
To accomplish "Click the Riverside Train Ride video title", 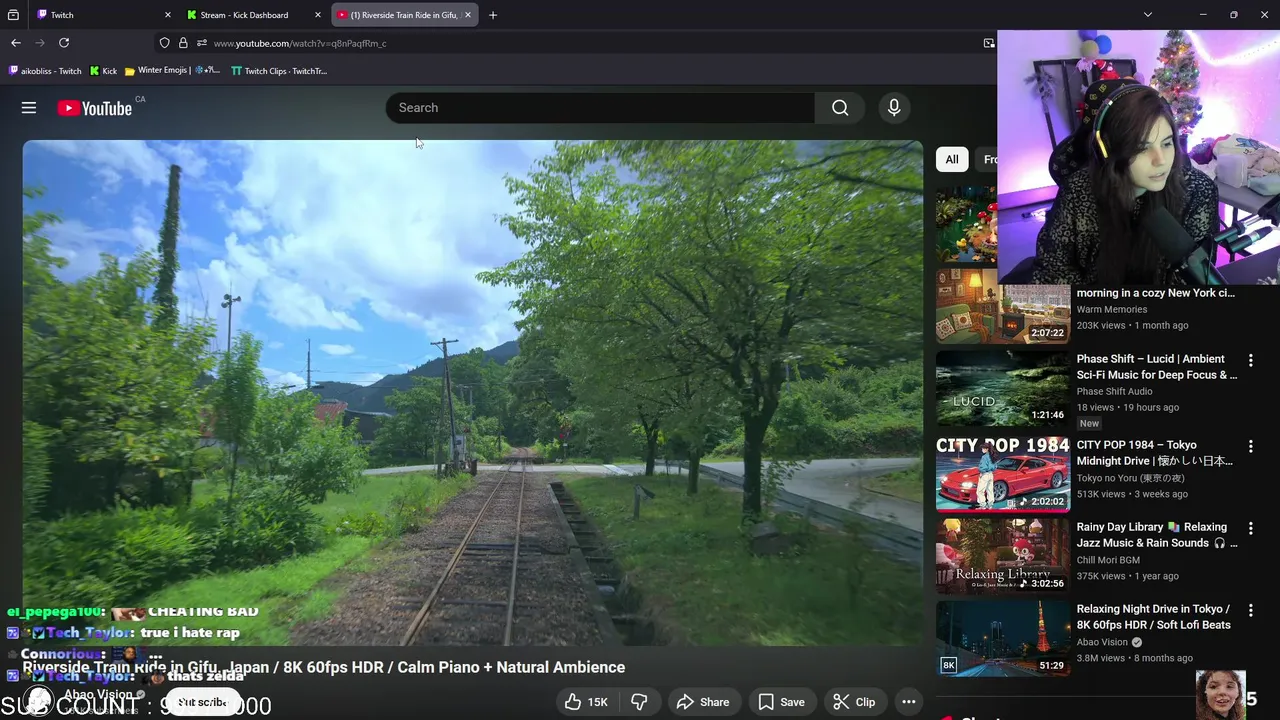I will pos(323,667).
